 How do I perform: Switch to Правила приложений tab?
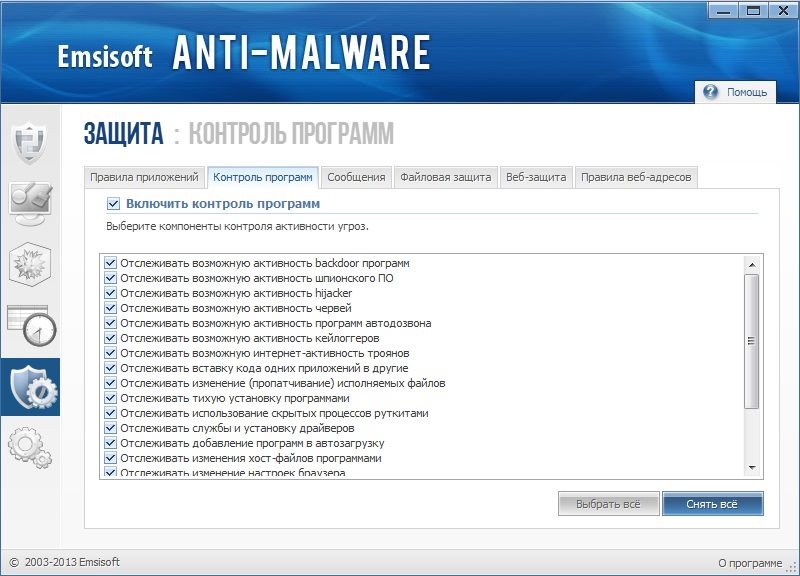[144, 178]
